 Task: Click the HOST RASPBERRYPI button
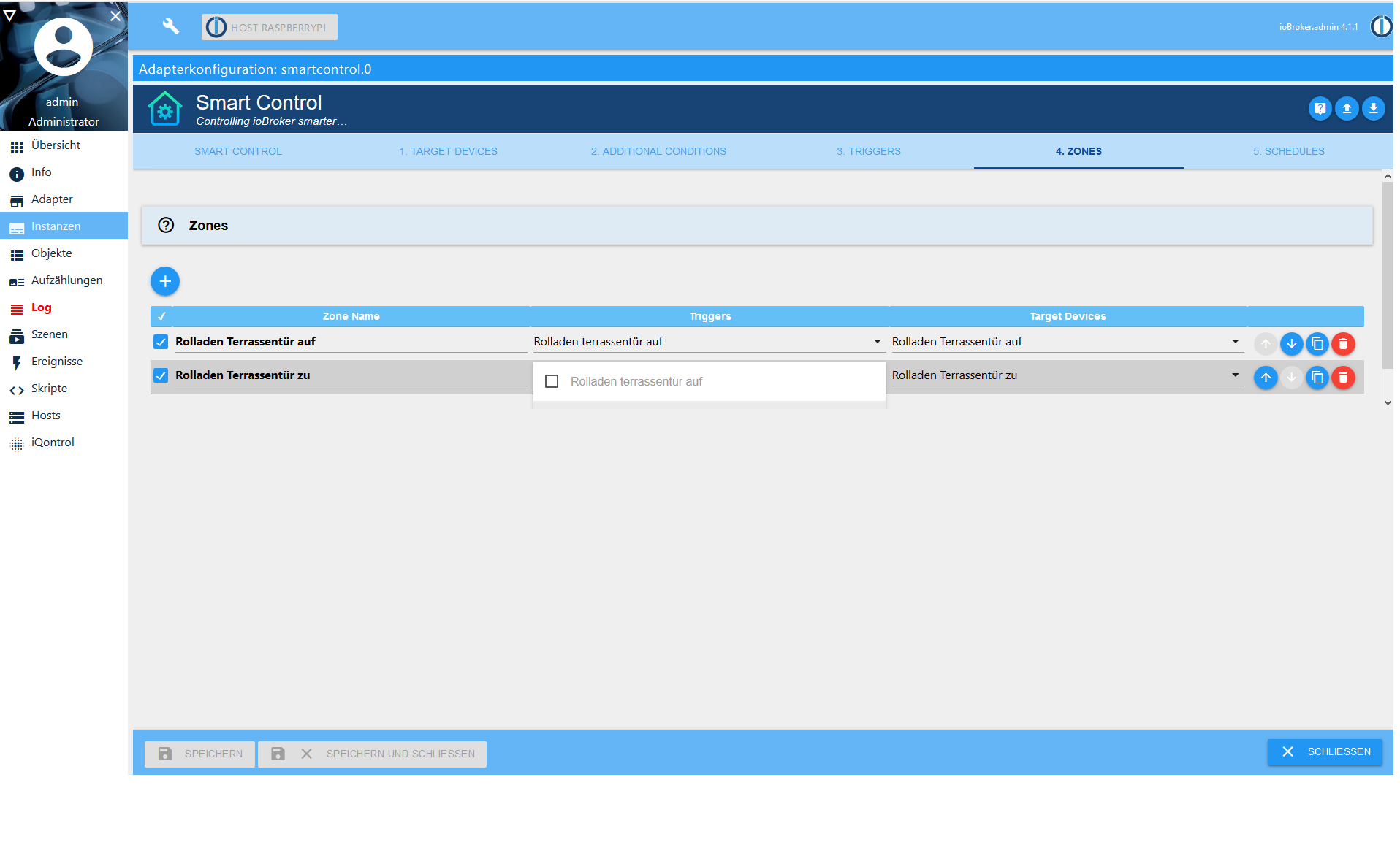pos(269,27)
